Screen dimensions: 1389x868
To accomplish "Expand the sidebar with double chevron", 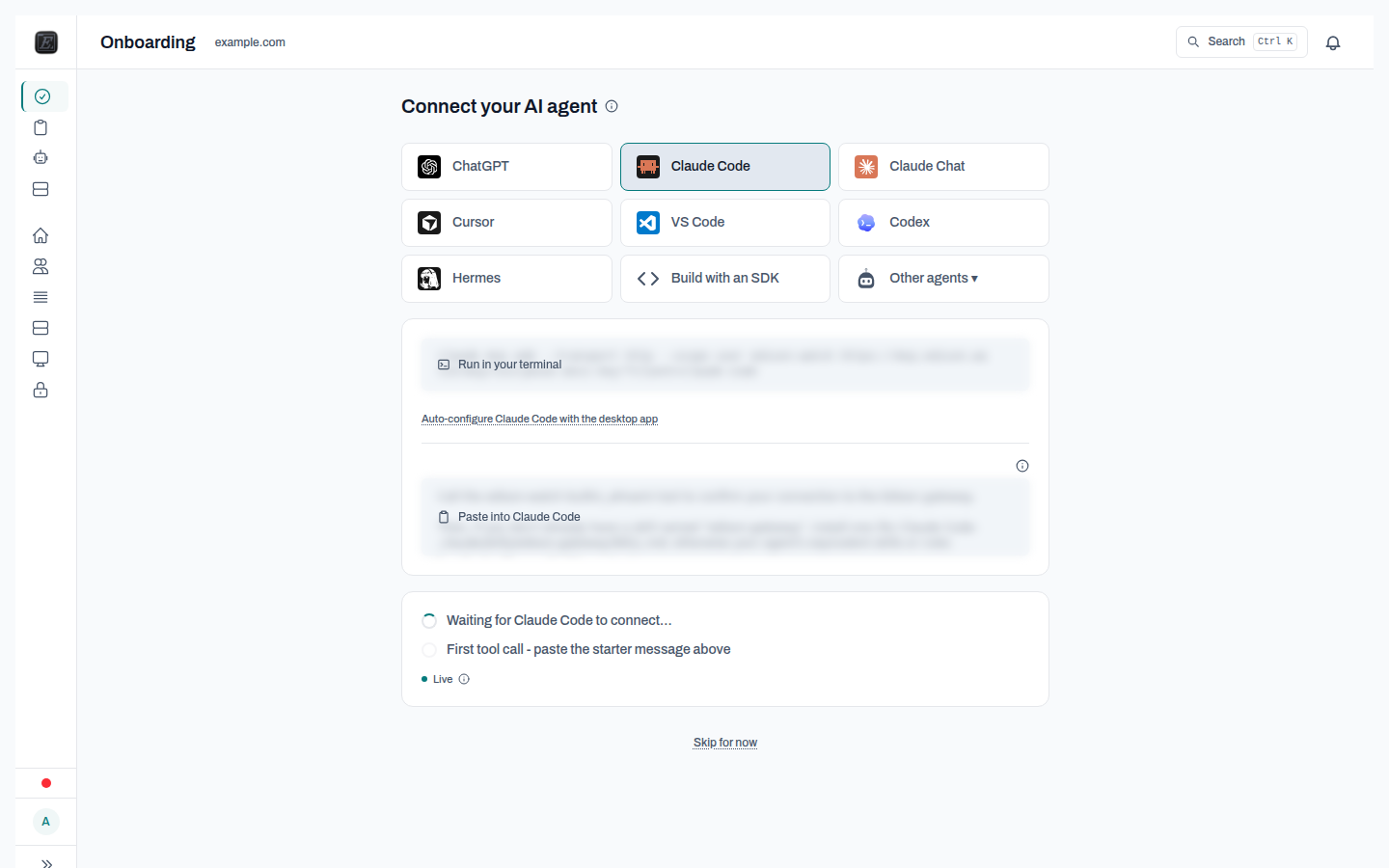I will (46, 863).
